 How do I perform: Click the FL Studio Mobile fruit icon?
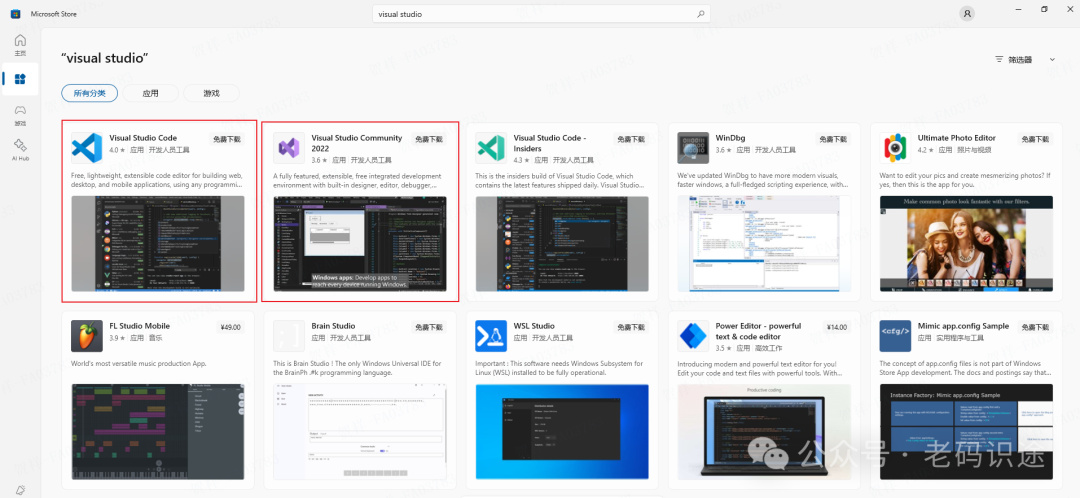[x=87, y=336]
